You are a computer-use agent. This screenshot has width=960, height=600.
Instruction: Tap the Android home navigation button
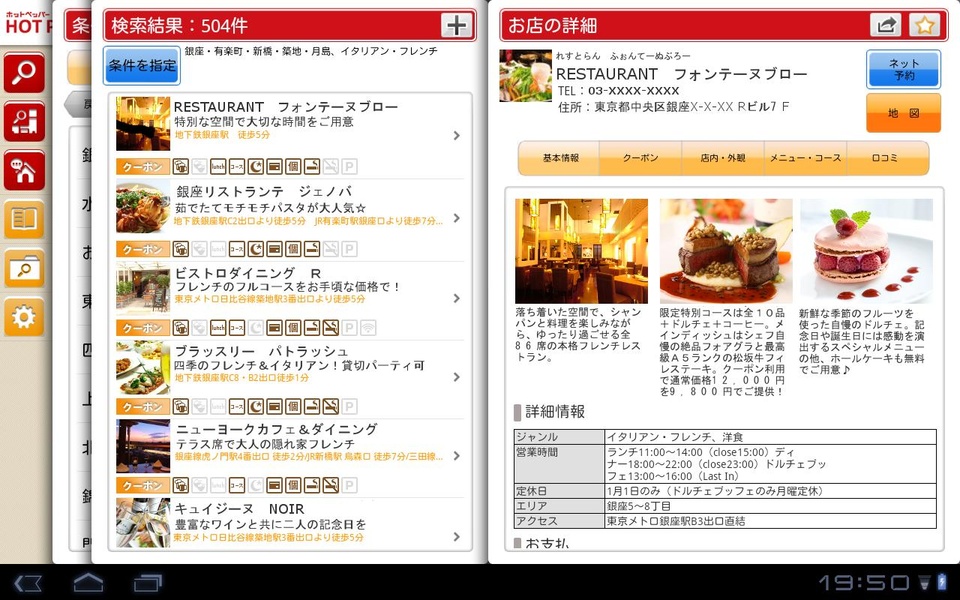(x=89, y=582)
